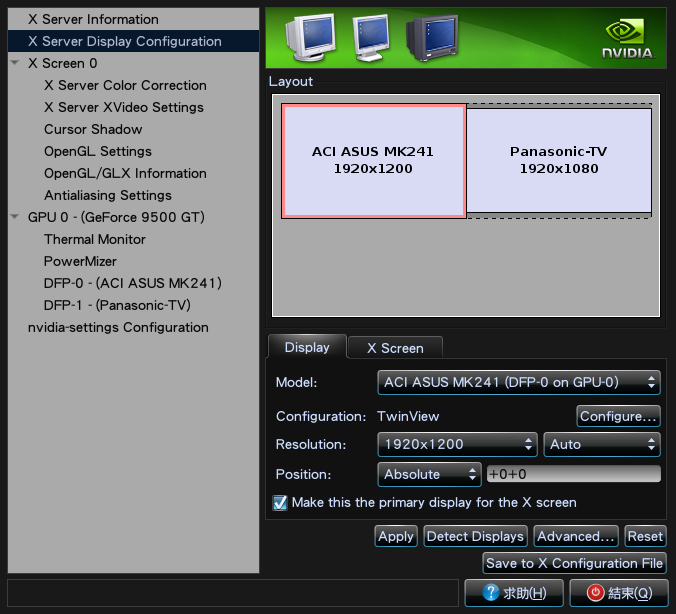Viewport: 676px width, 614px height.
Task: Switch to the Display tab
Action: (307, 347)
